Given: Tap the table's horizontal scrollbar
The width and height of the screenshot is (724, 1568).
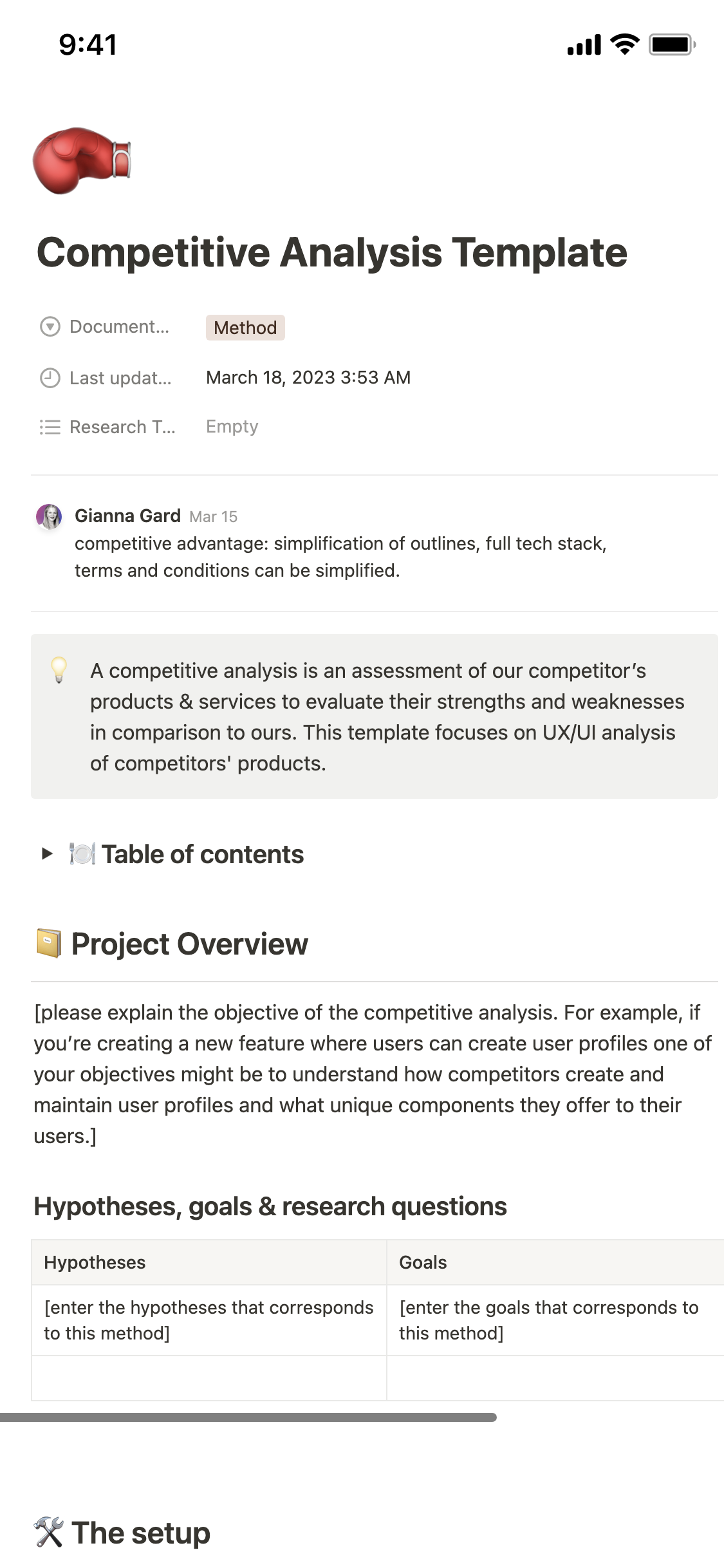Looking at the screenshot, I should pyautogui.click(x=248, y=1417).
